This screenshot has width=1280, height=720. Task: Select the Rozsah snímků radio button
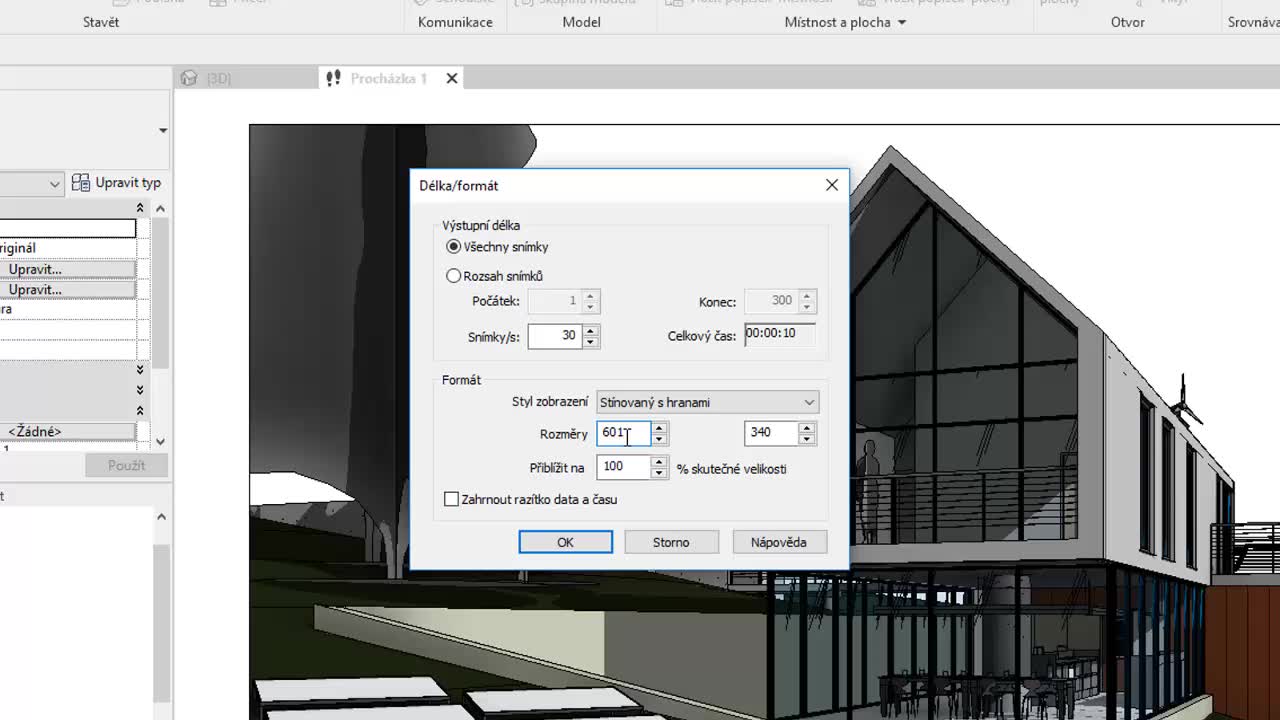454,276
